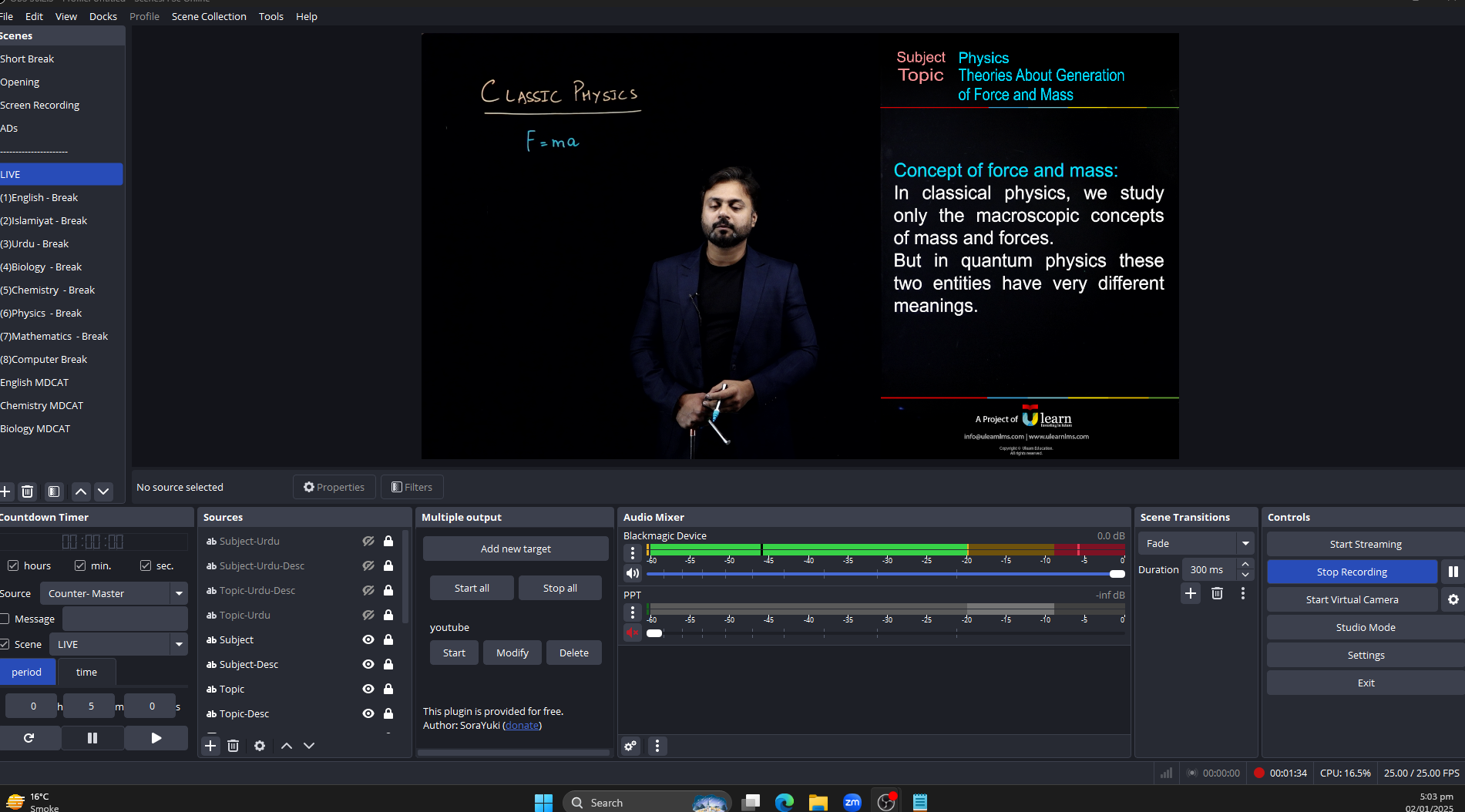1465x812 pixels.
Task: Click the Duration 300 ms field
Action: (1208, 569)
